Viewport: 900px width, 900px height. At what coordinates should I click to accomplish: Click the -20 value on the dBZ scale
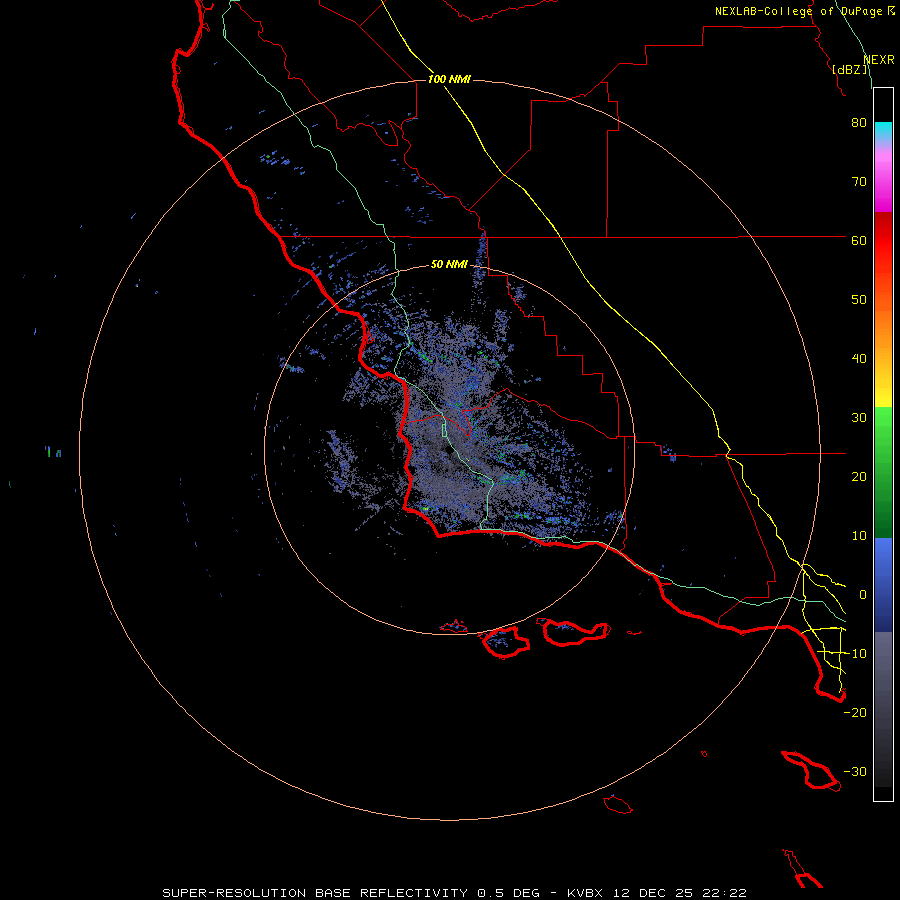pyautogui.click(x=855, y=713)
